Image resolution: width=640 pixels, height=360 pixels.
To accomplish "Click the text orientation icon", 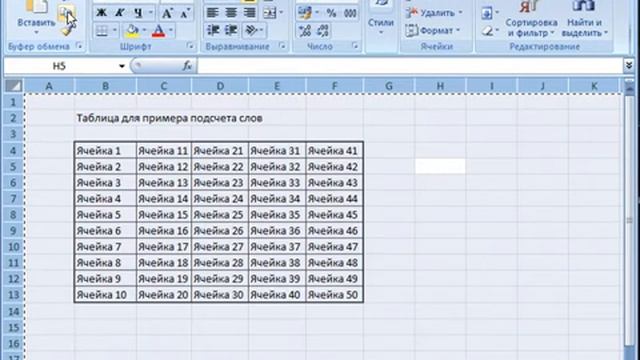I will click(251, 31).
